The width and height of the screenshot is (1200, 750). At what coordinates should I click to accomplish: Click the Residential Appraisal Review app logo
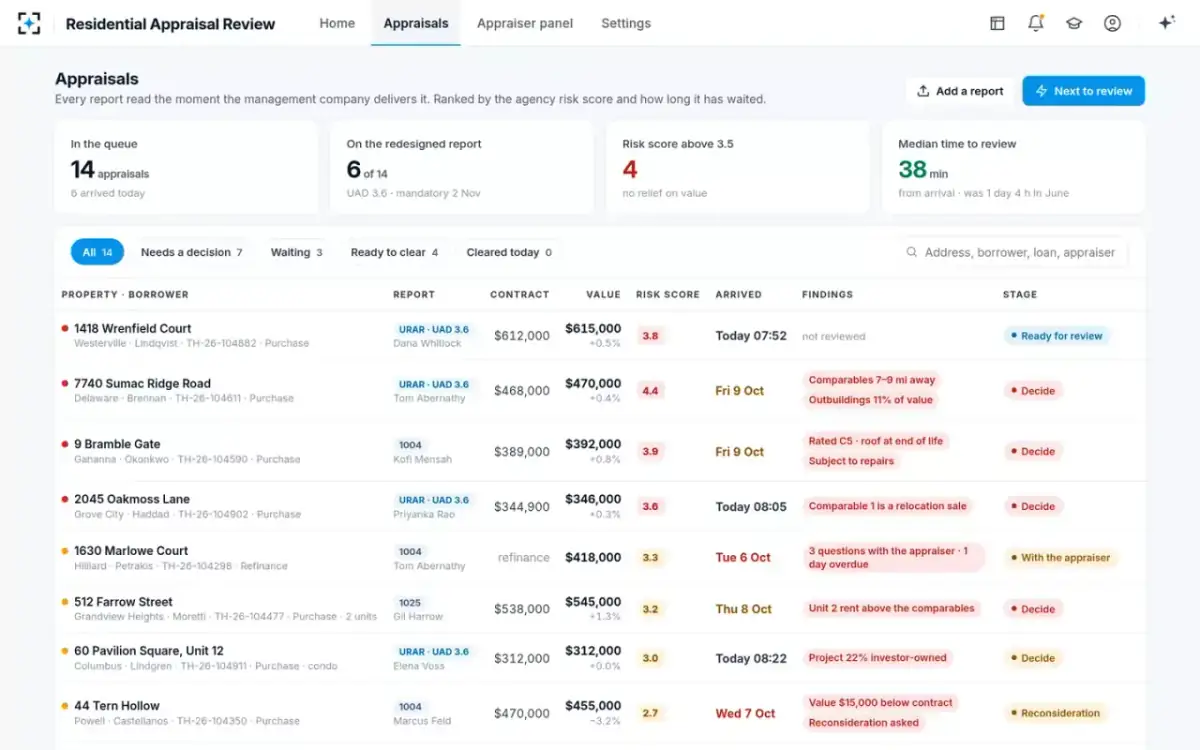pyautogui.click(x=30, y=23)
